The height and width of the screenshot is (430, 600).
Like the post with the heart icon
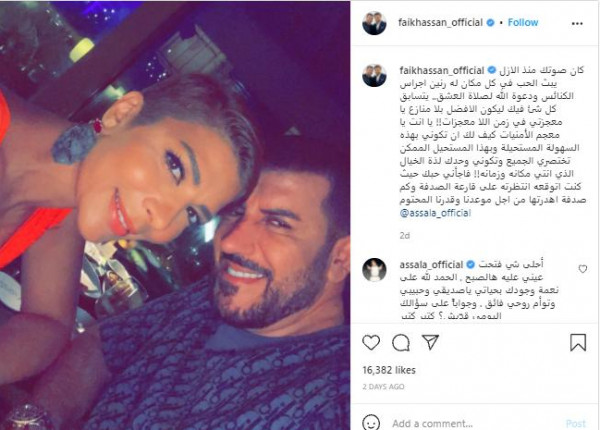pyautogui.click(x=371, y=342)
